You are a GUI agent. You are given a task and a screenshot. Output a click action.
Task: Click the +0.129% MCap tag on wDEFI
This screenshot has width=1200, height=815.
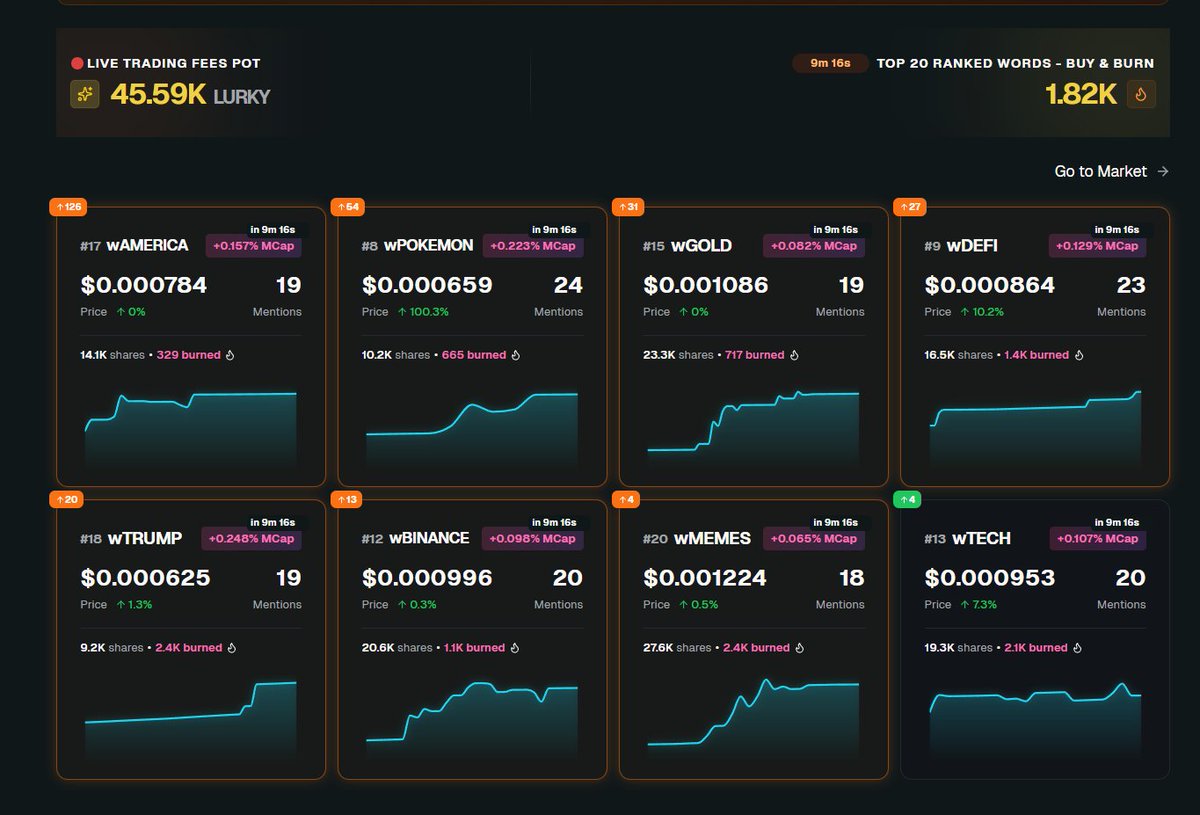[1096, 246]
